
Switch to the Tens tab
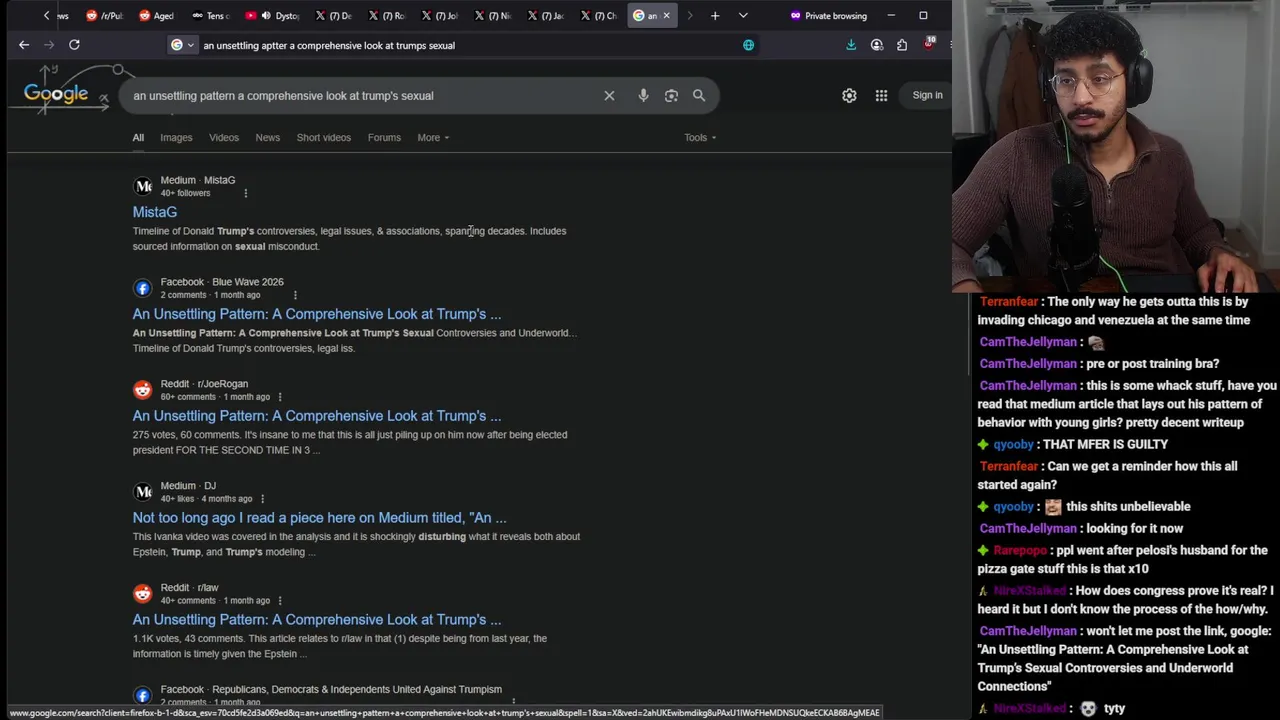coord(210,16)
